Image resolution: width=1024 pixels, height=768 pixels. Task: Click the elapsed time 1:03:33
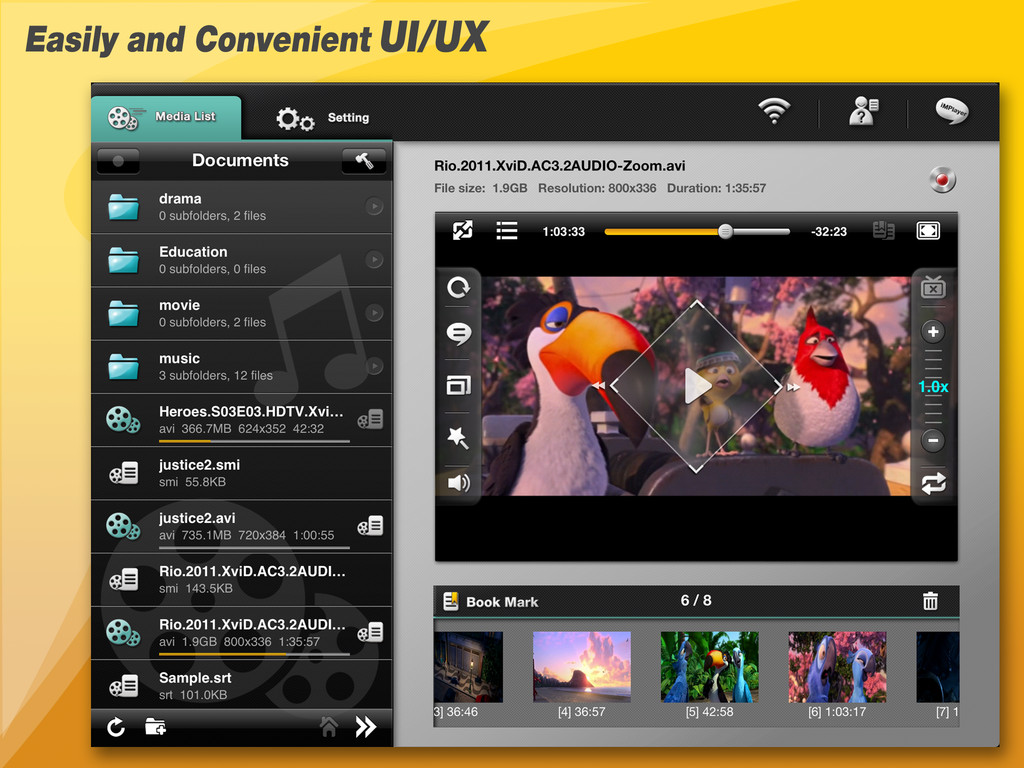coord(564,232)
